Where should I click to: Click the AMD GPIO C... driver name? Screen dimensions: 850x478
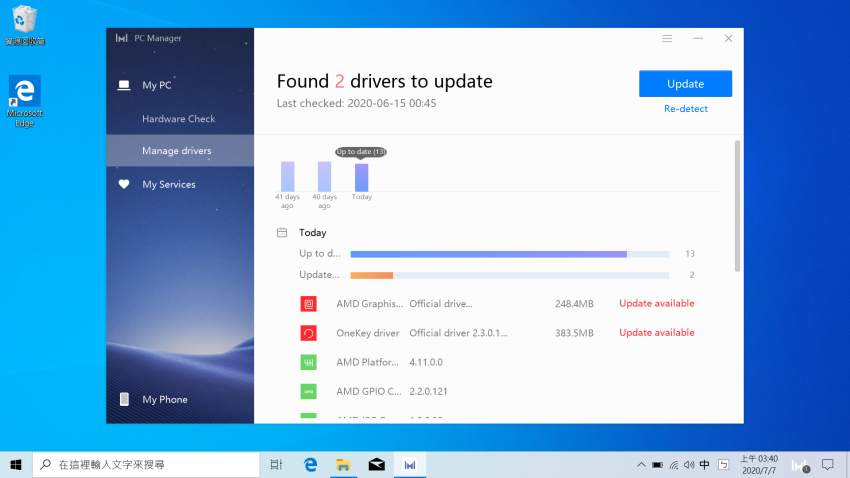point(369,391)
